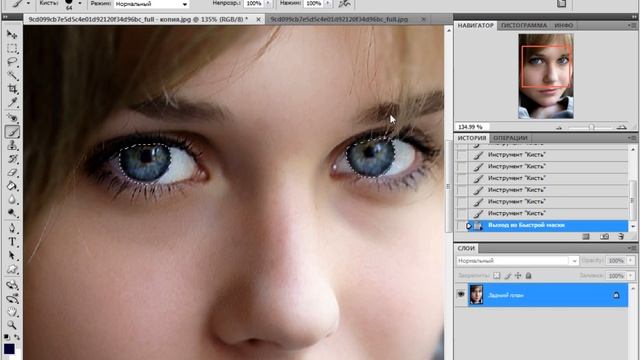Open the tool preset picker dropdown
640x360 pixels.
tap(28, 4)
